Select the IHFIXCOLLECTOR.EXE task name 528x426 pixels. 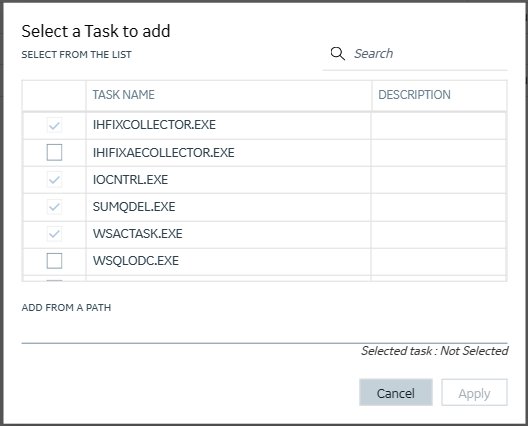coord(154,125)
